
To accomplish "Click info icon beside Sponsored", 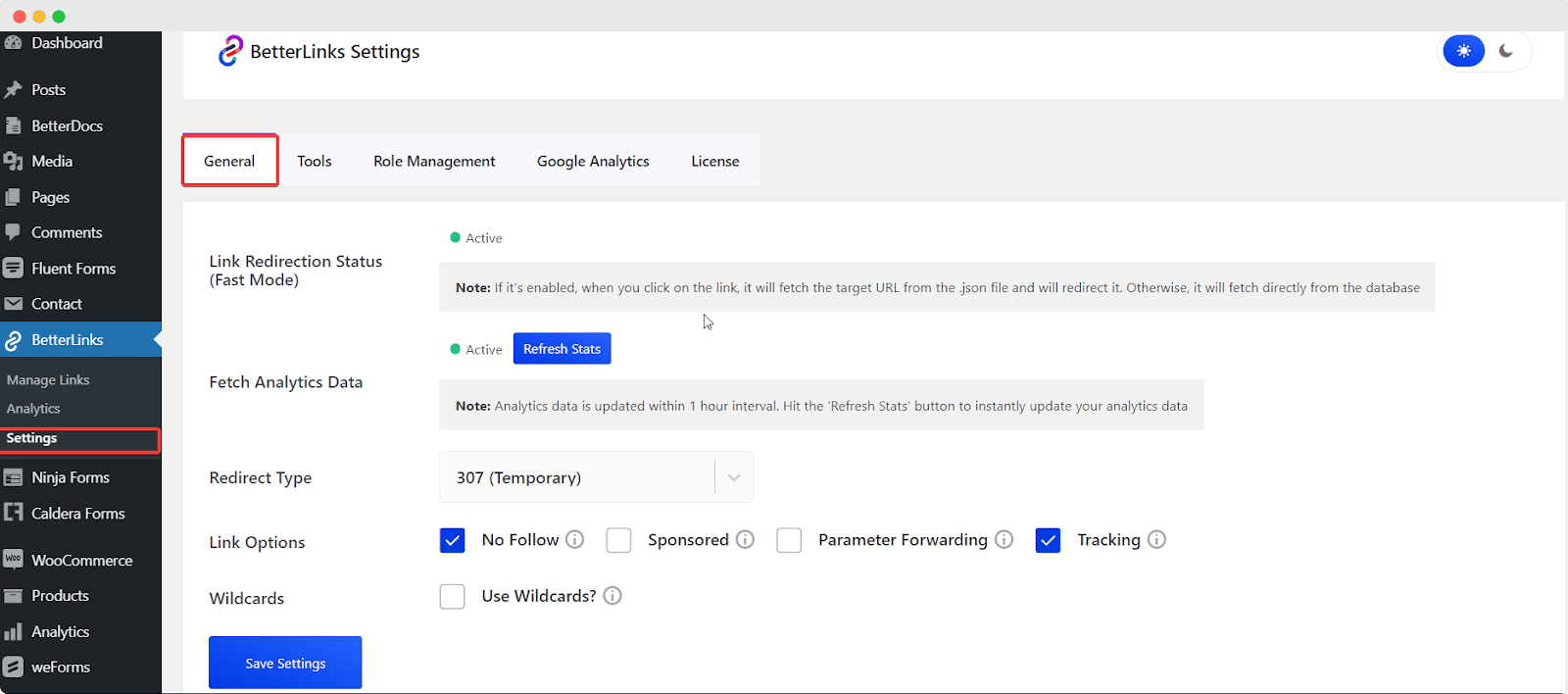I will pyautogui.click(x=745, y=539).
